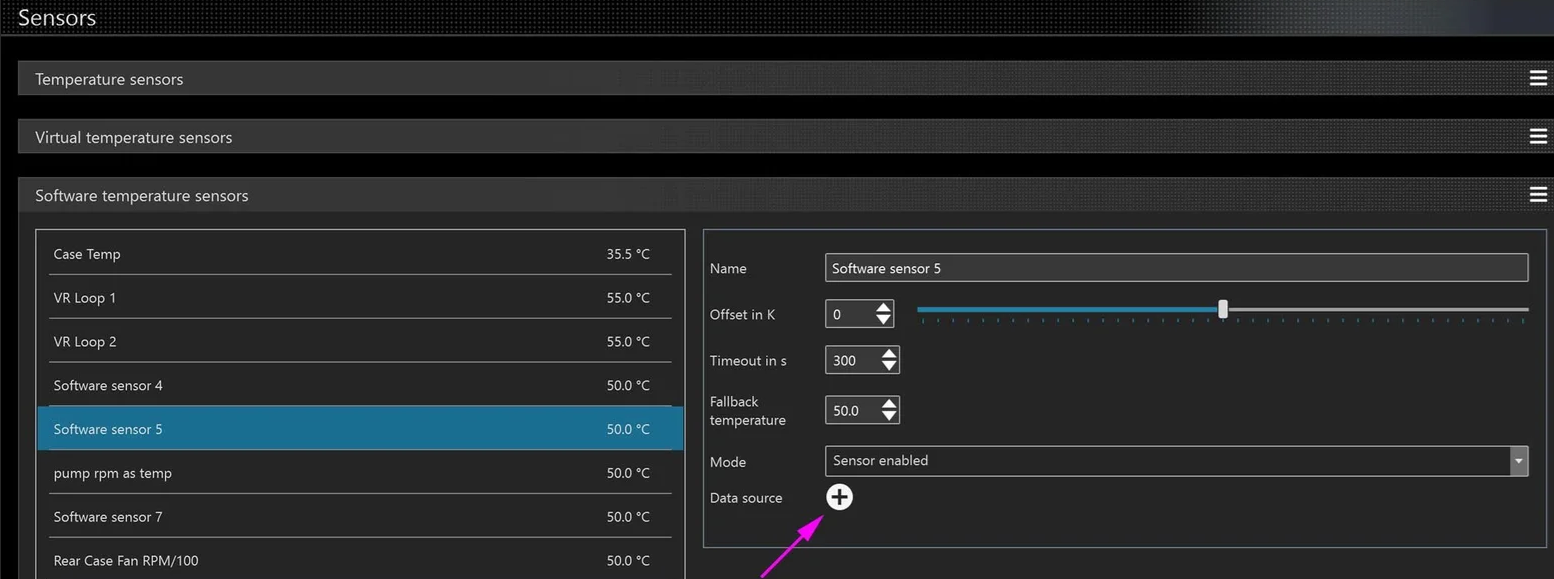Screen dimensions: 1554x579
Task: Decrease Fallback temperature with down arrow
Action: [x=889, y=416]
